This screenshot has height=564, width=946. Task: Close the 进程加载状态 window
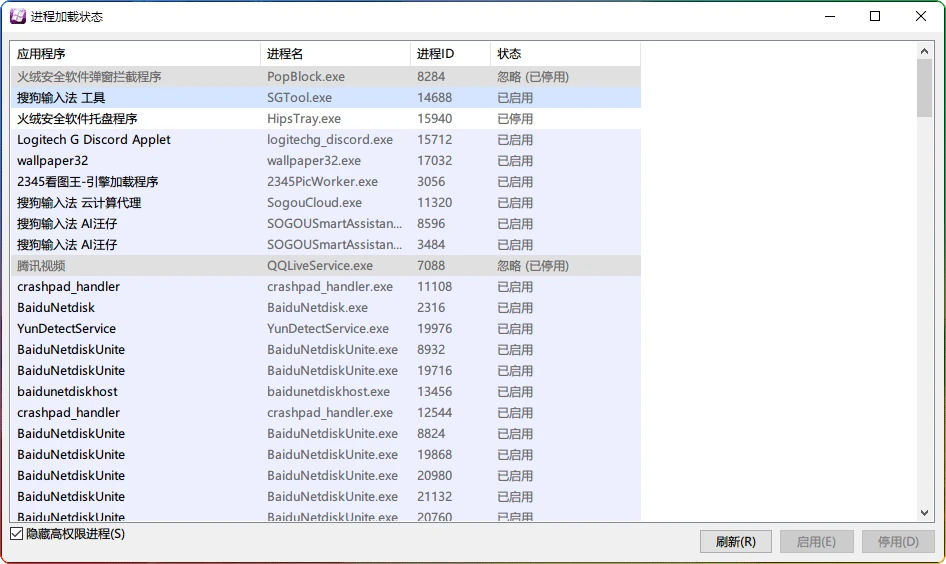coord(921,16)
